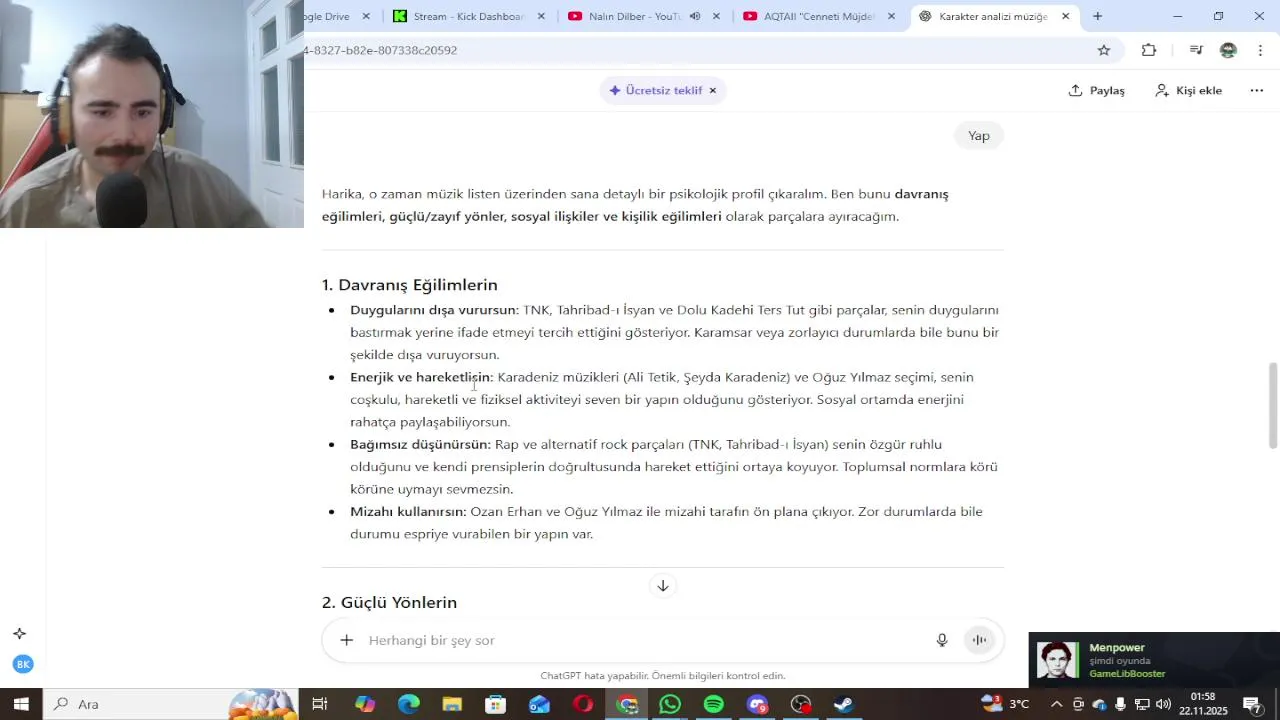
Task: Open the Chrome three-dot menu
Action: click(x=1260, y=50)
